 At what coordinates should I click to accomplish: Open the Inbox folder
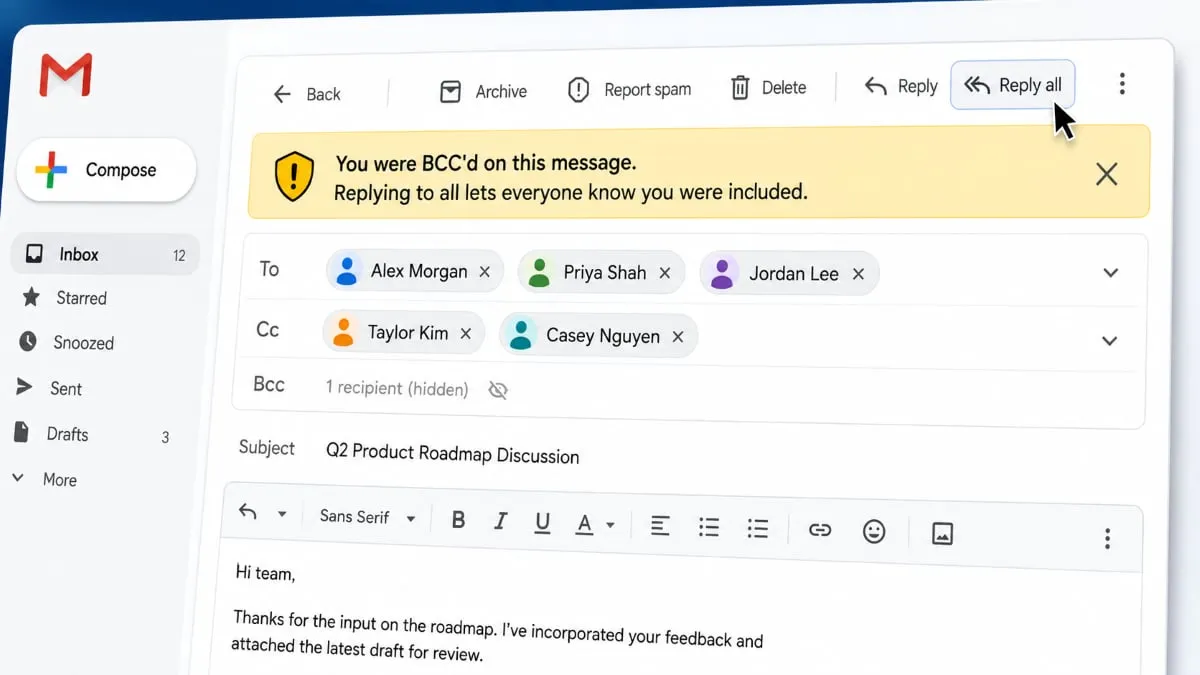click(105, 255)
